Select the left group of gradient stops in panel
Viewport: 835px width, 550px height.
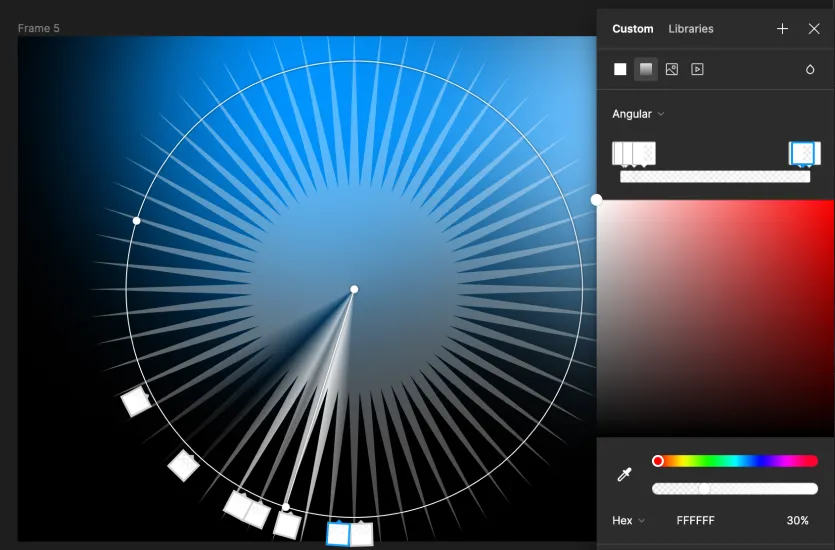tap(634, 154)
